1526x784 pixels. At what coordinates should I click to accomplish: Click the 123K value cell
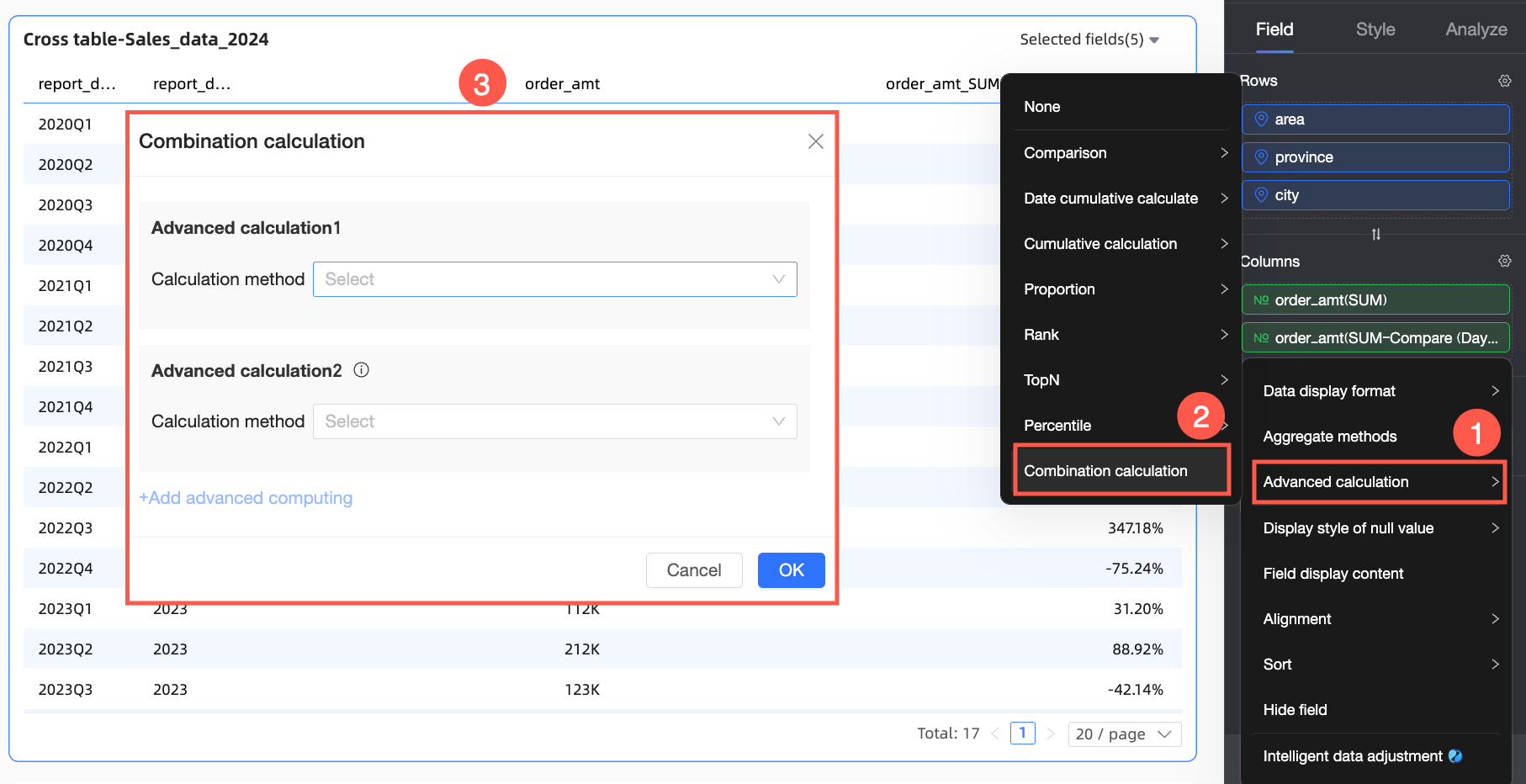pos(582,690)
